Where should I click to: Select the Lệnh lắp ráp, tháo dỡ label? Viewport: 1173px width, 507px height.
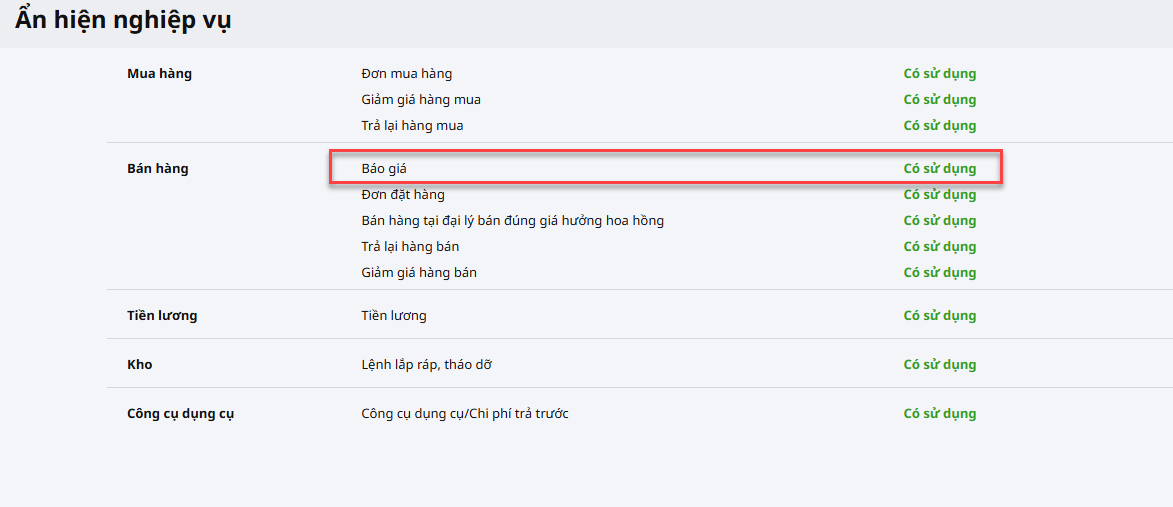point(426,365)
